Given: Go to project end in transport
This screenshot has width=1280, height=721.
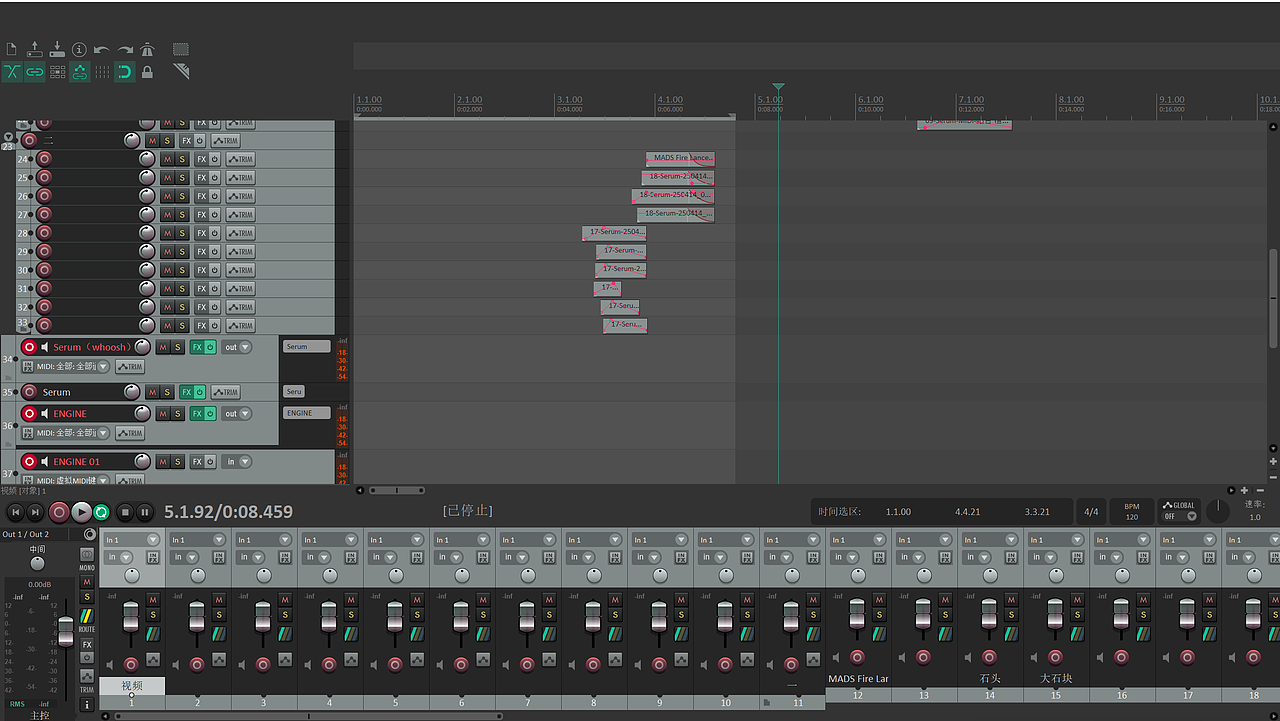Looking at the screenshot, I should point(36,512).
